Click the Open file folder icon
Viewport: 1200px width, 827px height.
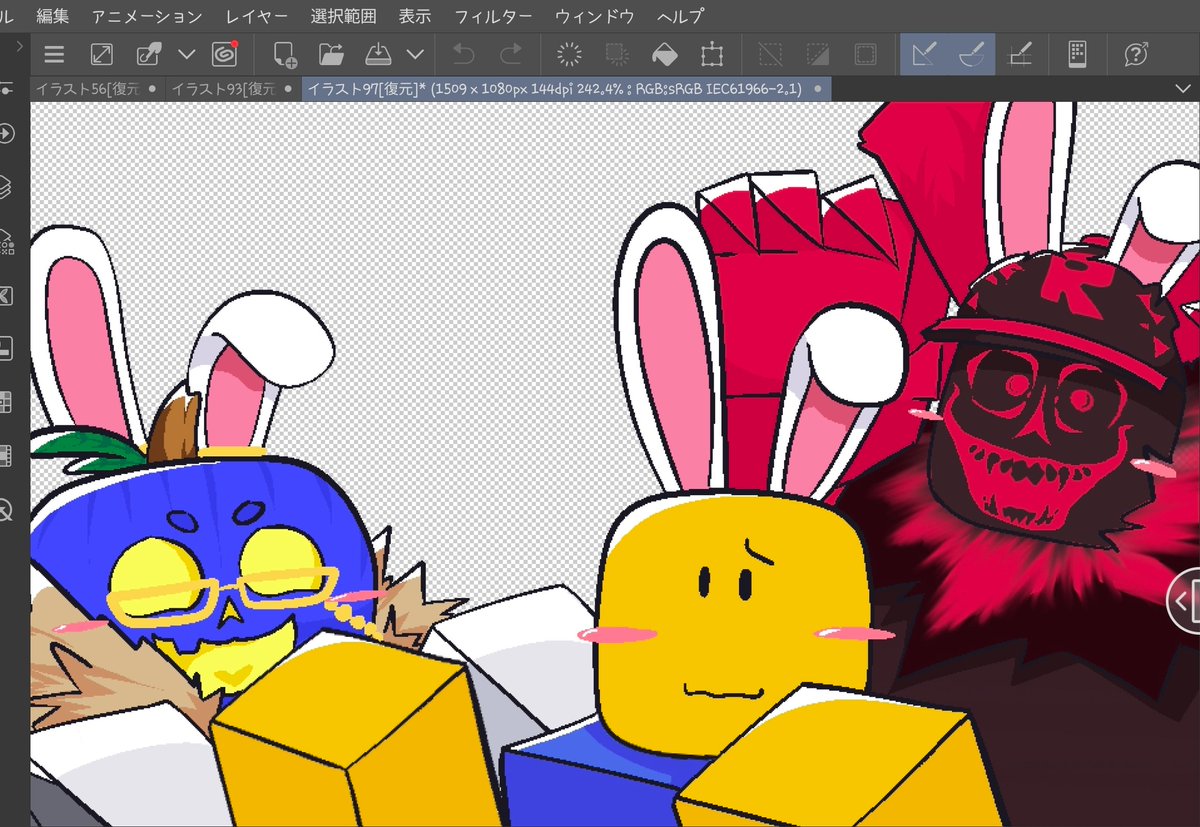click(x=331, y=54)
